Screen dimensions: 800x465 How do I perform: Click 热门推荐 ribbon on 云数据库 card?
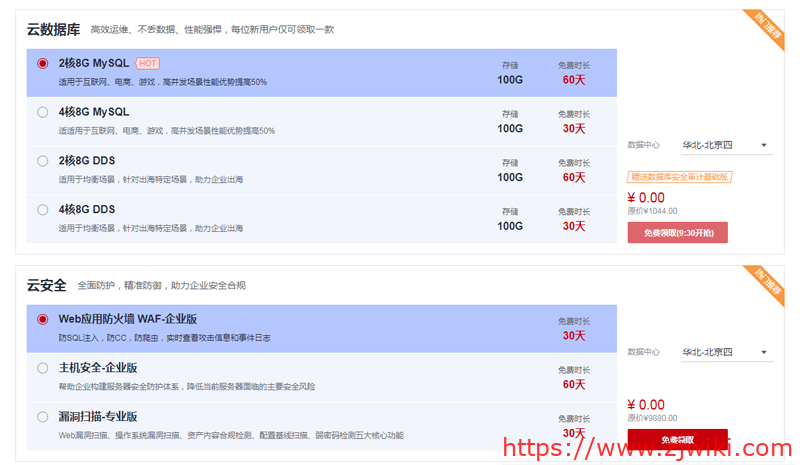(x=767, y=27)
